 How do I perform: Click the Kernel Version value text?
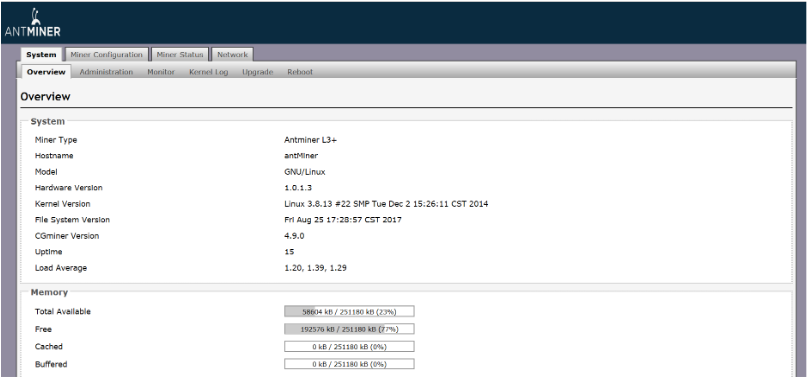(386, 204)
